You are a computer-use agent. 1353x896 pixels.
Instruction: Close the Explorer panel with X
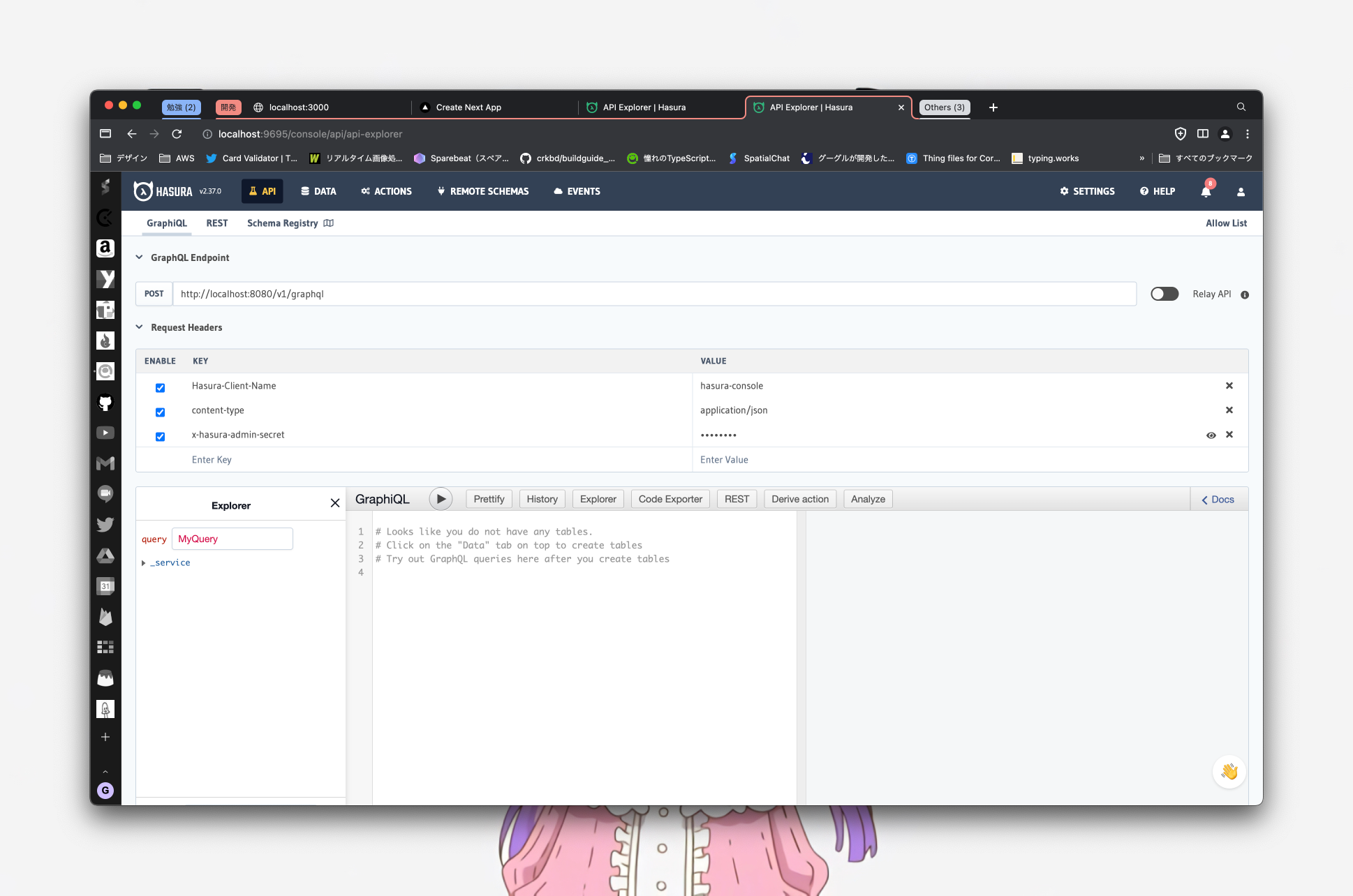[335, 503]
